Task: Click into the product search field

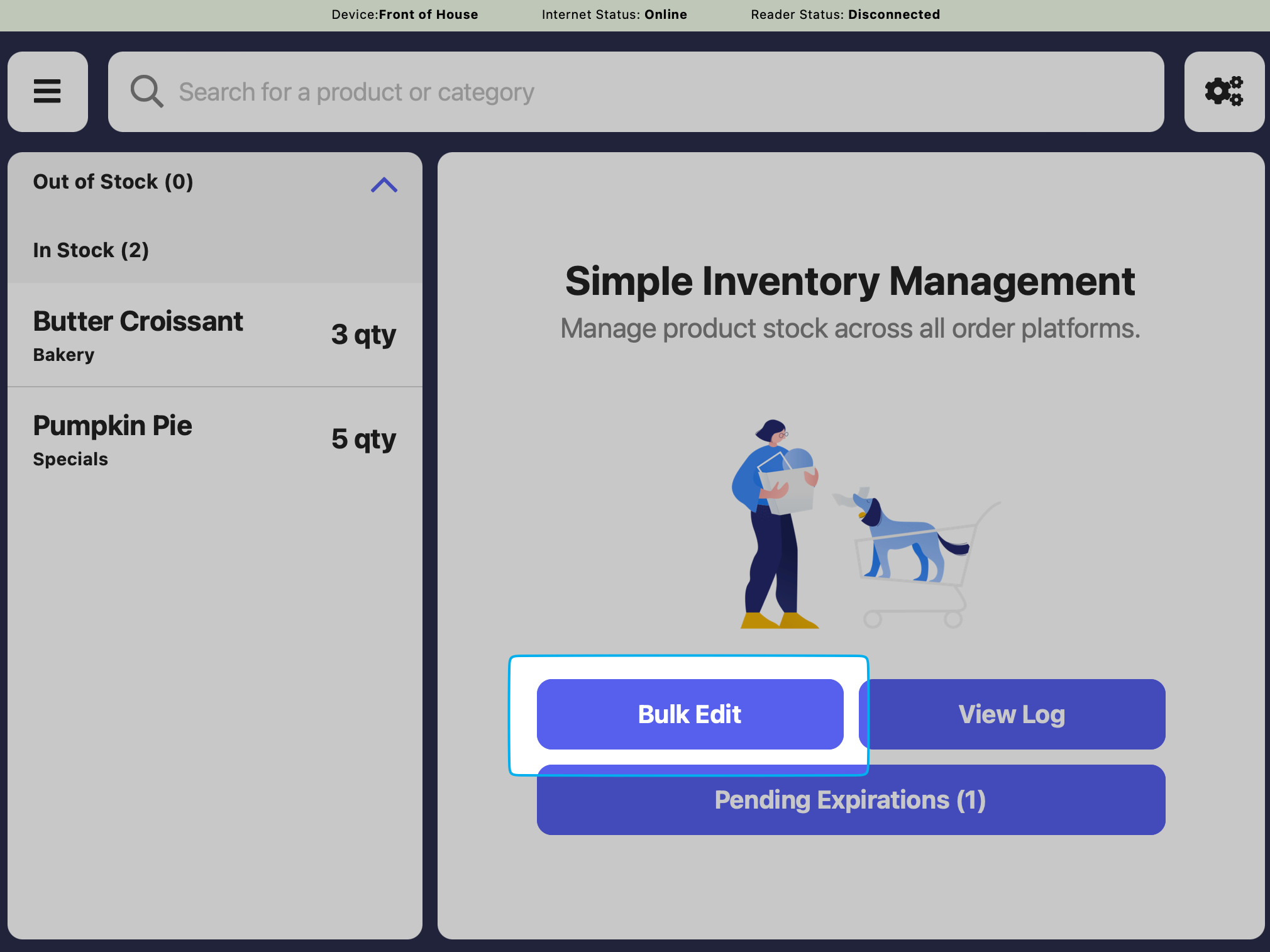Action: pyautogui.click(x=635, y=92)
